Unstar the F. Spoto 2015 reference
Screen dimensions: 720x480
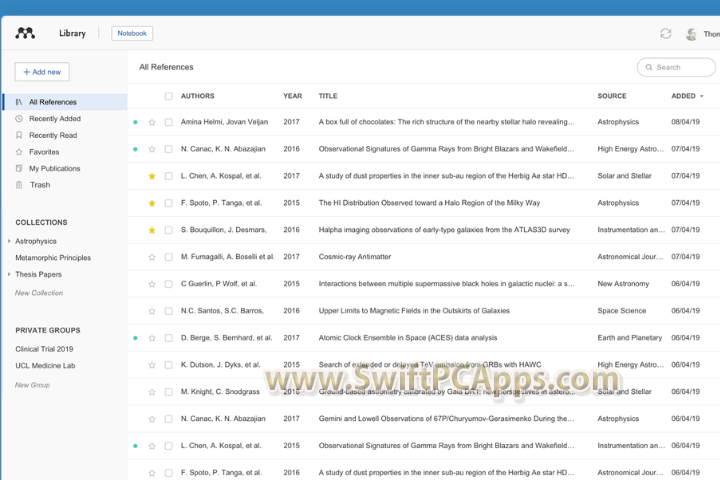(x=152, y=203)
